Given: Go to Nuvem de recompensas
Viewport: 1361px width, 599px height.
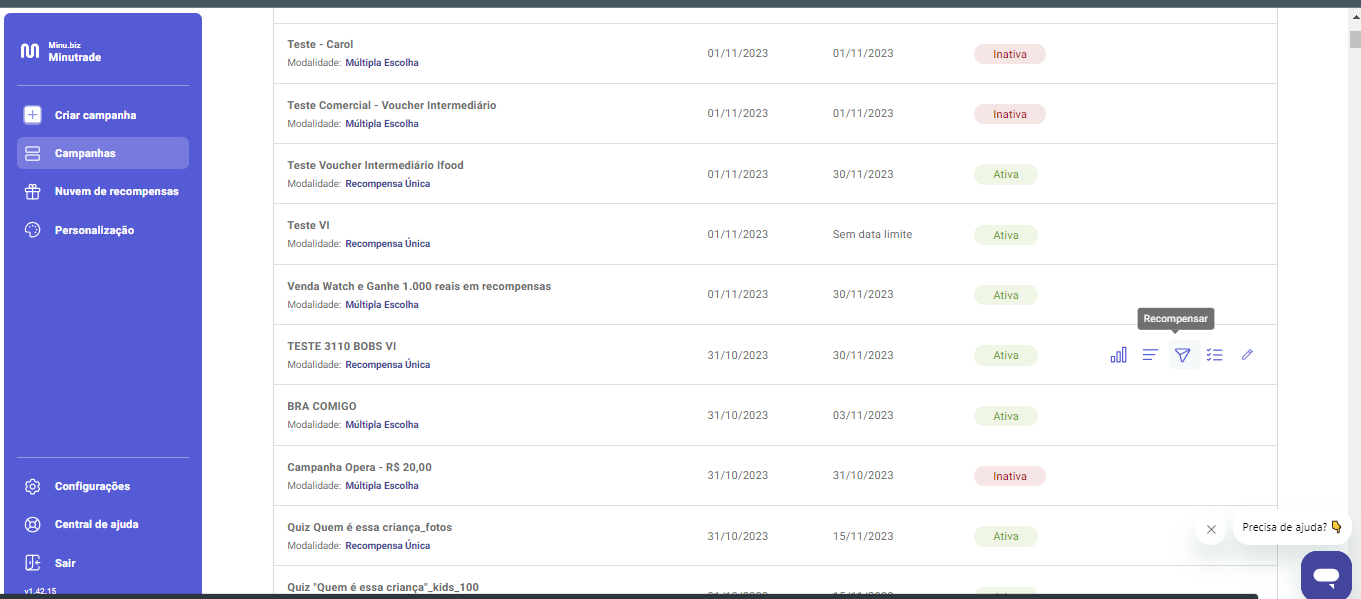Looking at the screenshot, I should (116, 191).
